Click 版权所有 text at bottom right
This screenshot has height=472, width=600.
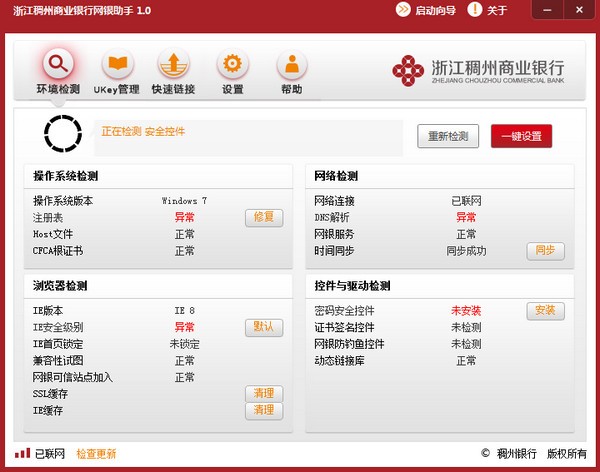pyautogui.click(x=567, y=454)
